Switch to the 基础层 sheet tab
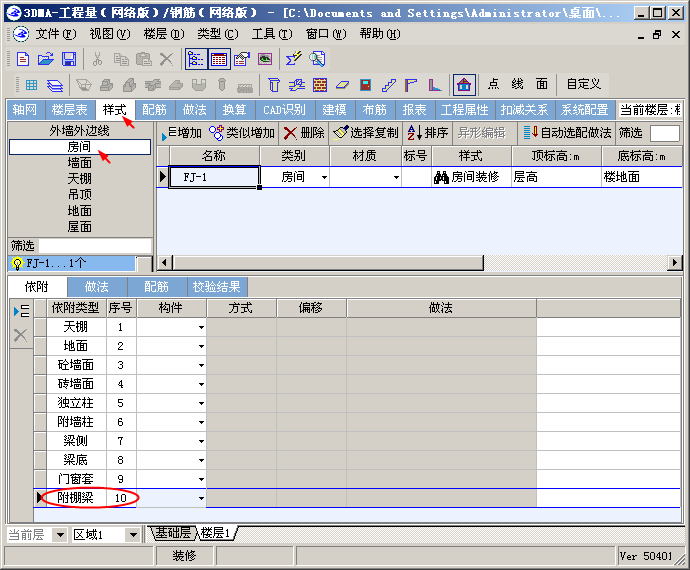Screen dimensions: 690x570 [x=173, y=533]
